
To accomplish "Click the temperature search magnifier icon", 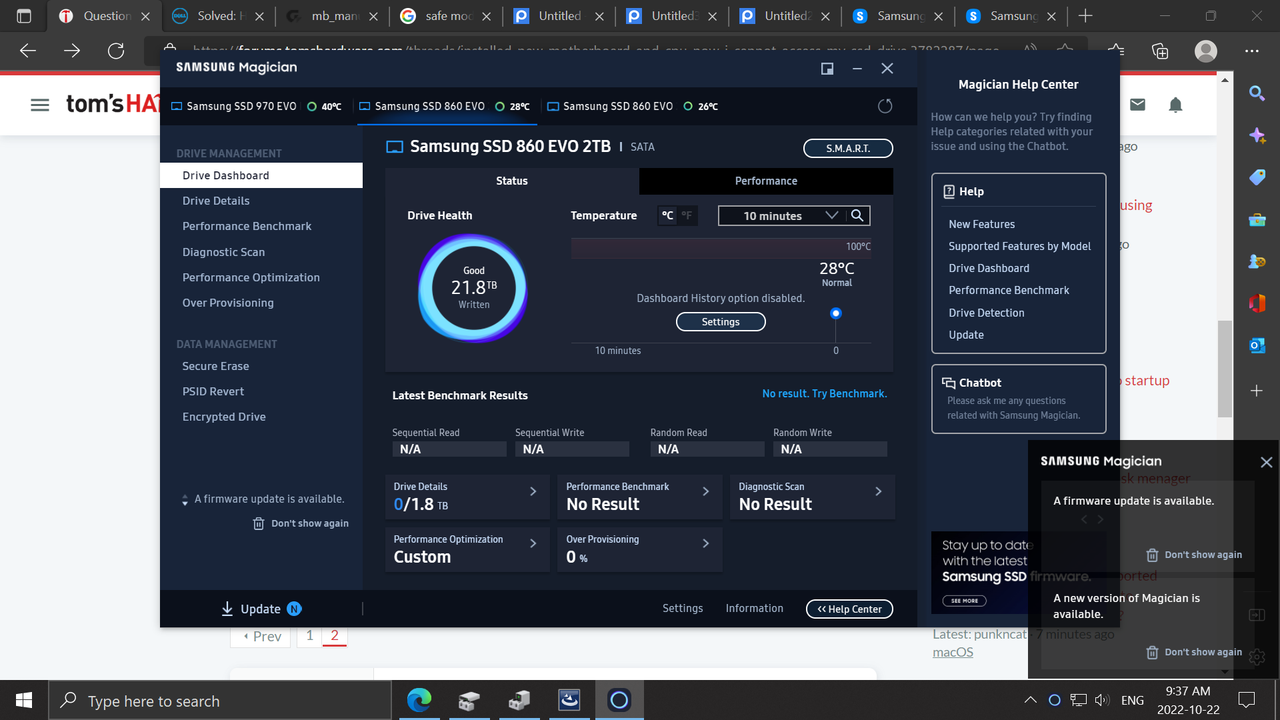I will [857, 215].
